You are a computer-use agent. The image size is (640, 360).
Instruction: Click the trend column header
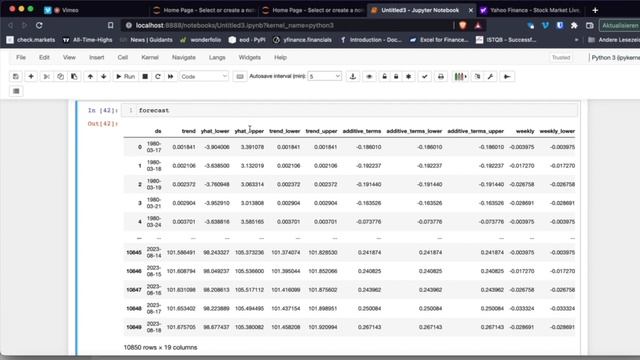189,131
